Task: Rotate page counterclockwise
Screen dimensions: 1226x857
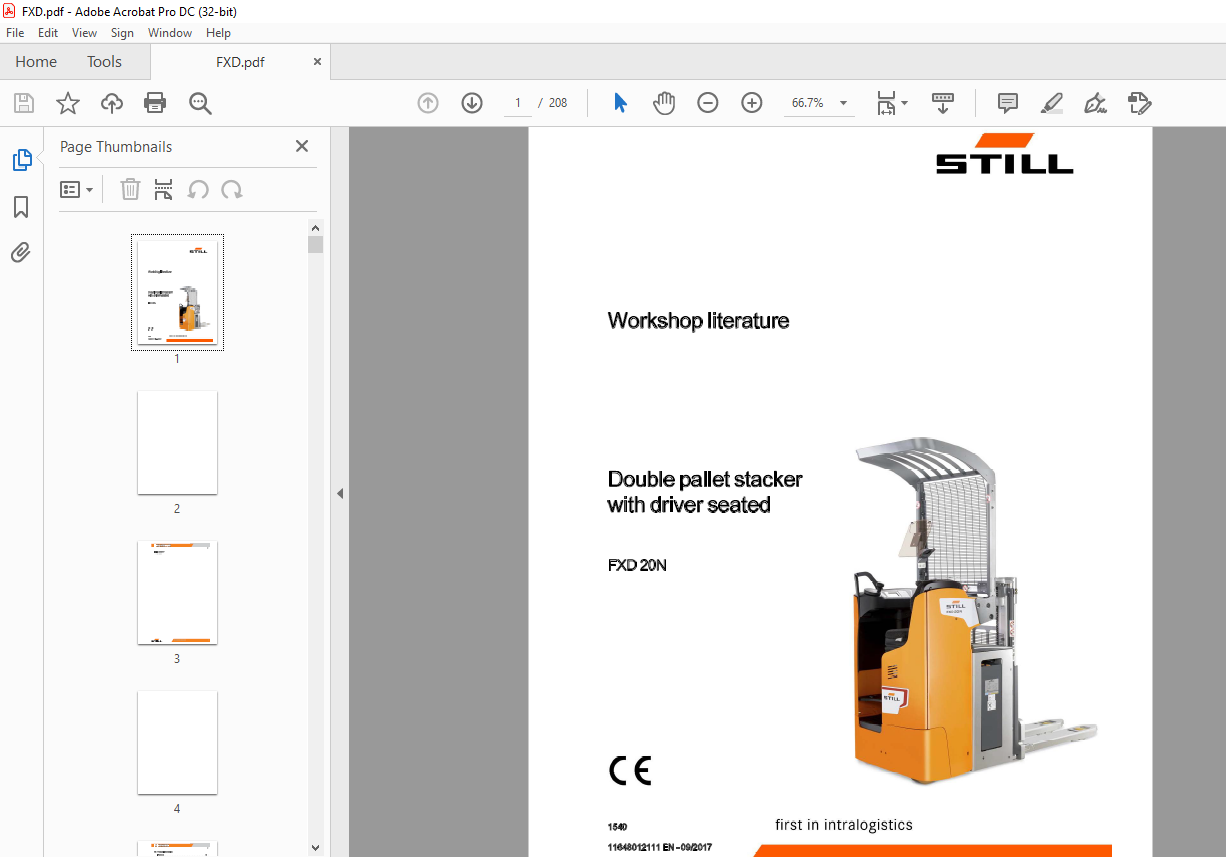Action: coord(198,189)
